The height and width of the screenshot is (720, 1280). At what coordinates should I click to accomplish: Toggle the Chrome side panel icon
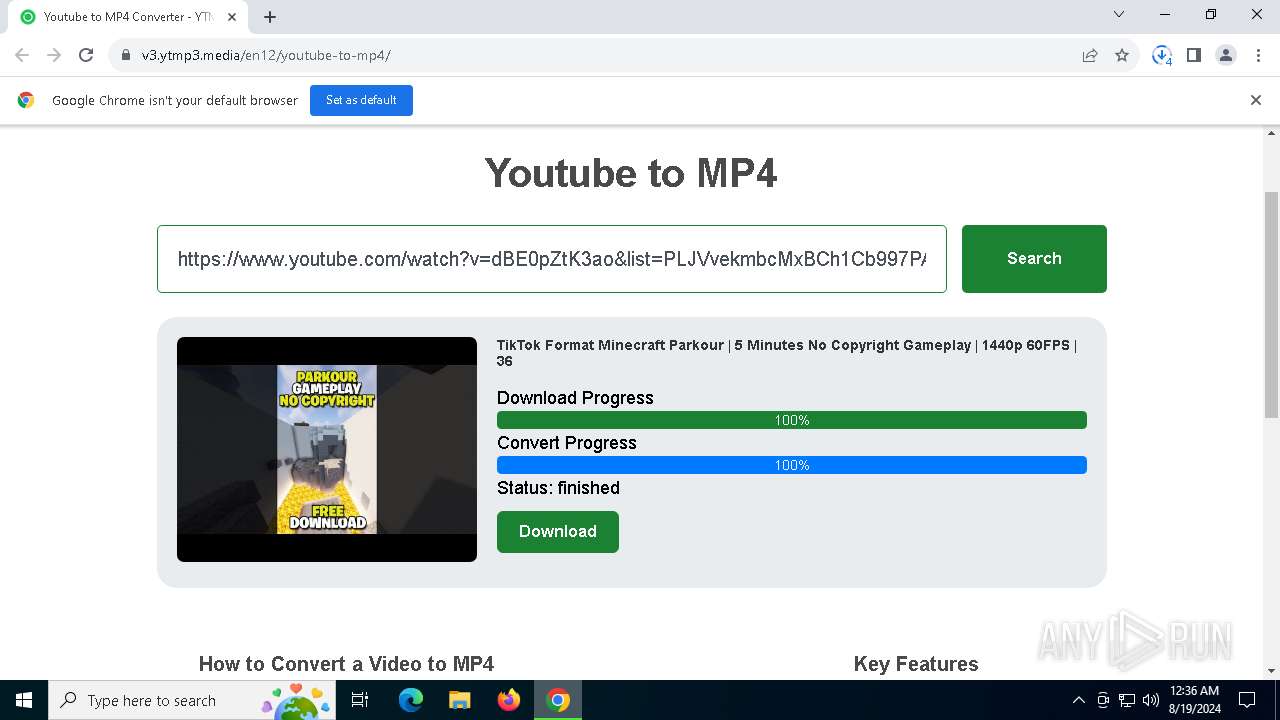[1194, 55]
